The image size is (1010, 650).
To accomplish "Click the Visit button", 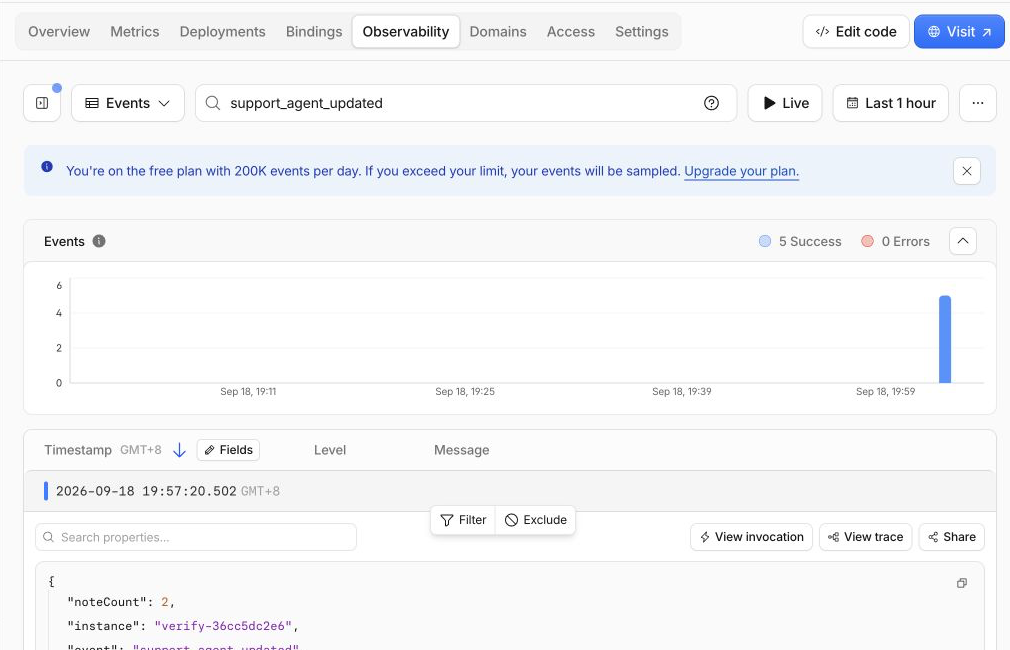I will [x=959, y=32].
